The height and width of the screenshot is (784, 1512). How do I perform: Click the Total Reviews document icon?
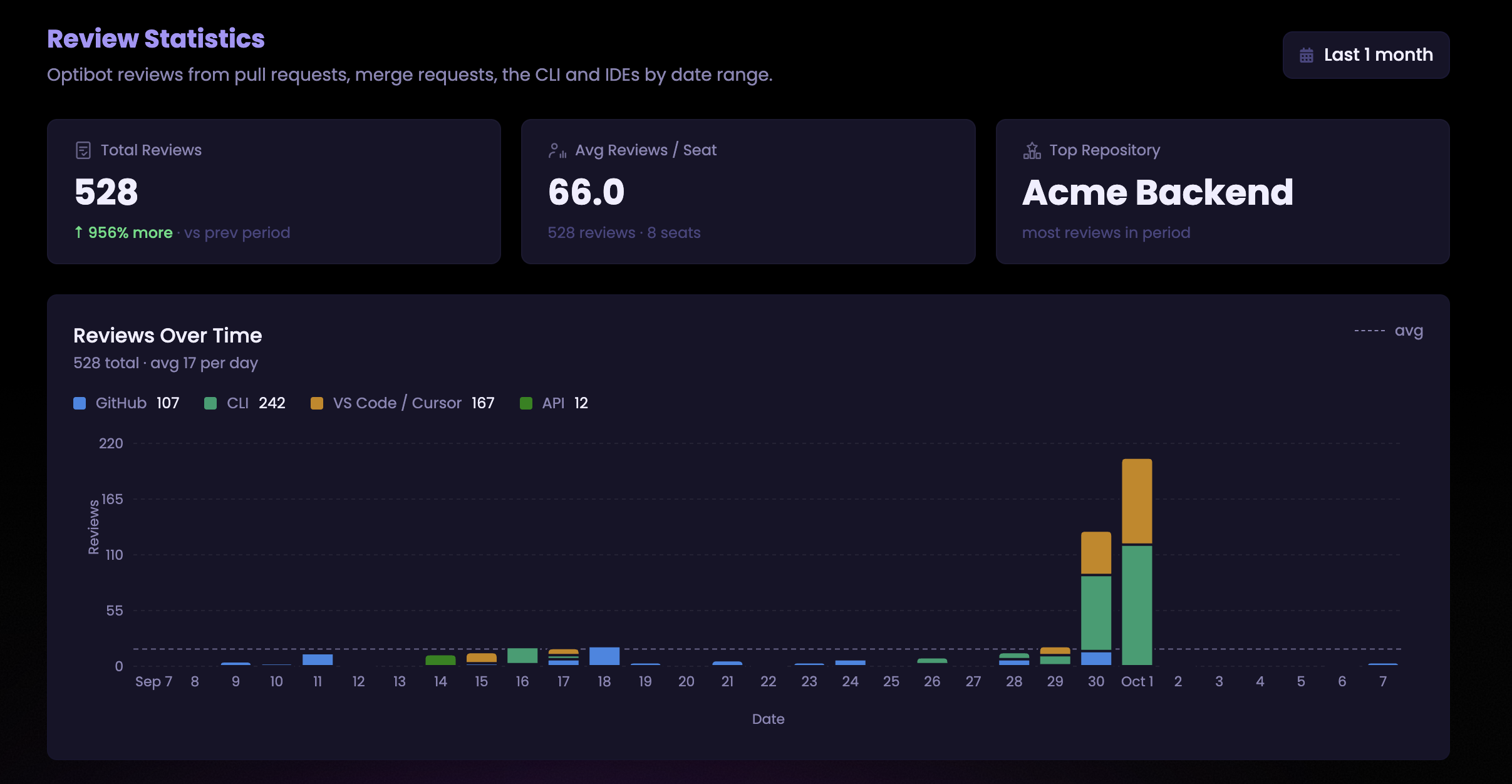83,150
